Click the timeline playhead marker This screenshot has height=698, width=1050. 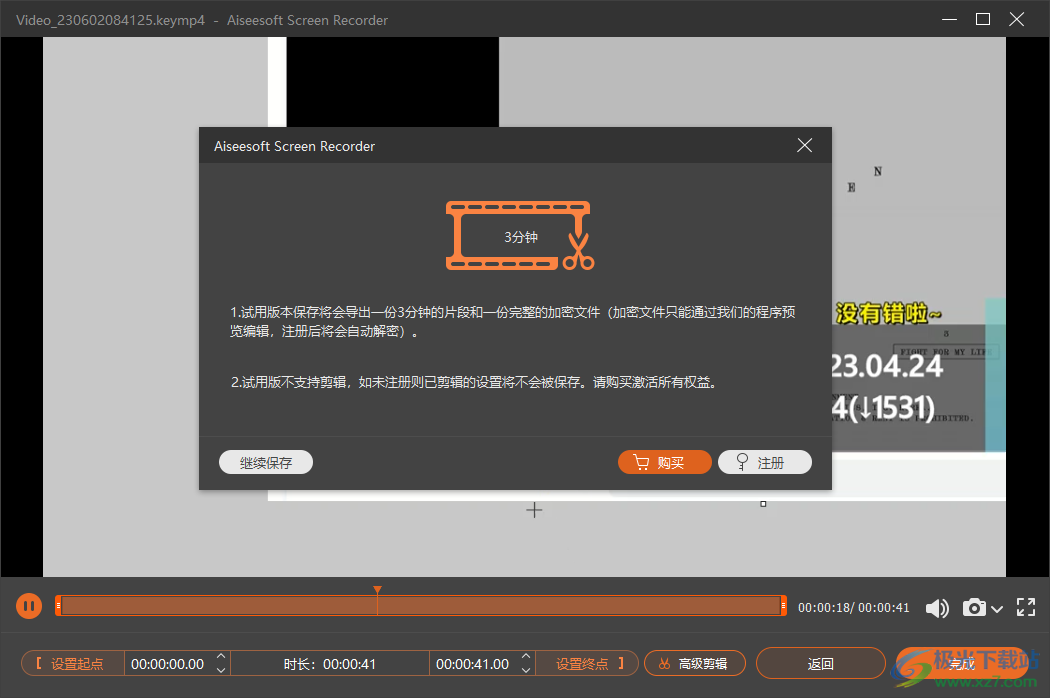click(378, 590)
